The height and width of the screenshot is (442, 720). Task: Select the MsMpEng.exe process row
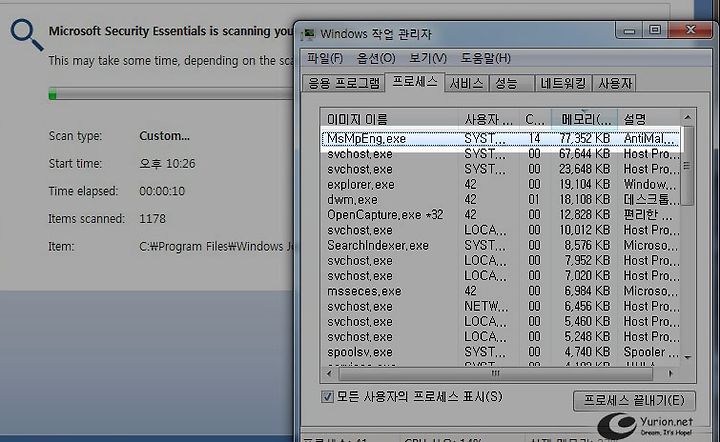tap(501, 139)
